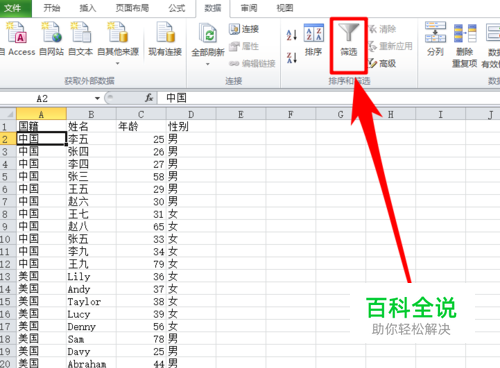Select column B header

point(91,114)
